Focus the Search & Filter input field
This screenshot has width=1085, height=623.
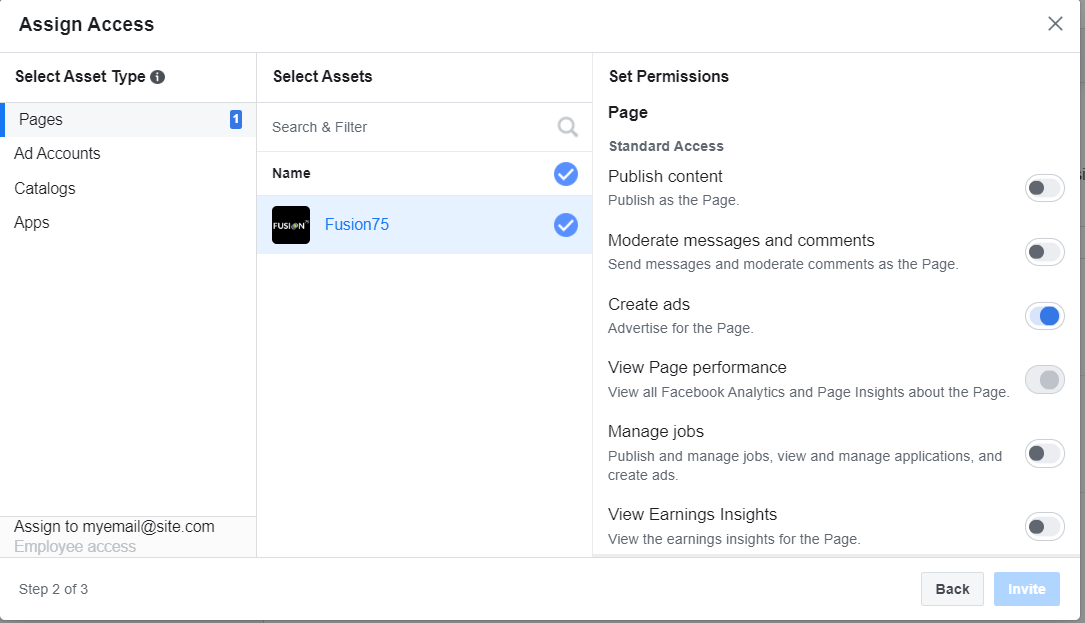tap(410, 127)
